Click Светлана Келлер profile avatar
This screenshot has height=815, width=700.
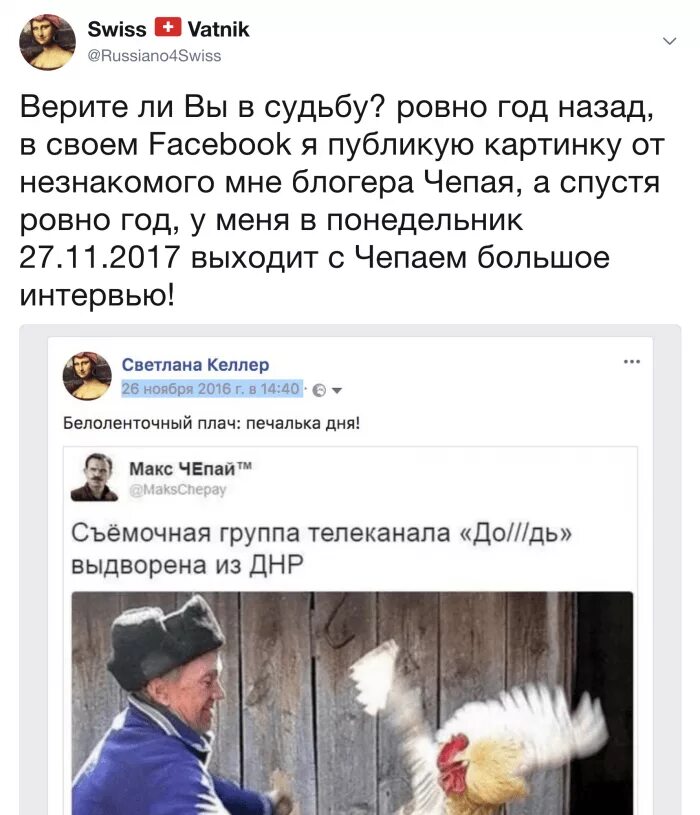[x=87, y=376]
